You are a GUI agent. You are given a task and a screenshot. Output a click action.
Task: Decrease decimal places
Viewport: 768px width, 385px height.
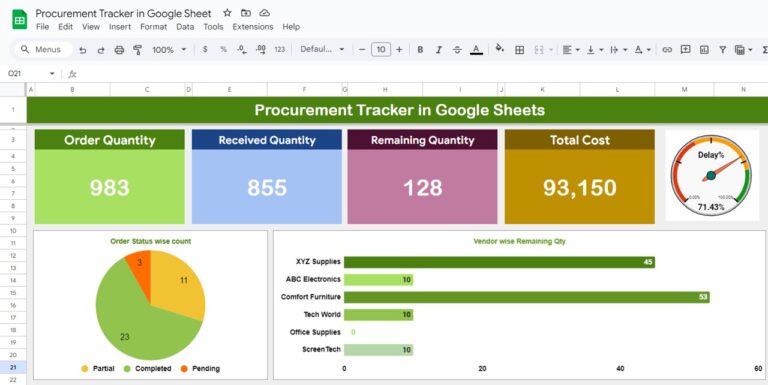coord(241,49)
